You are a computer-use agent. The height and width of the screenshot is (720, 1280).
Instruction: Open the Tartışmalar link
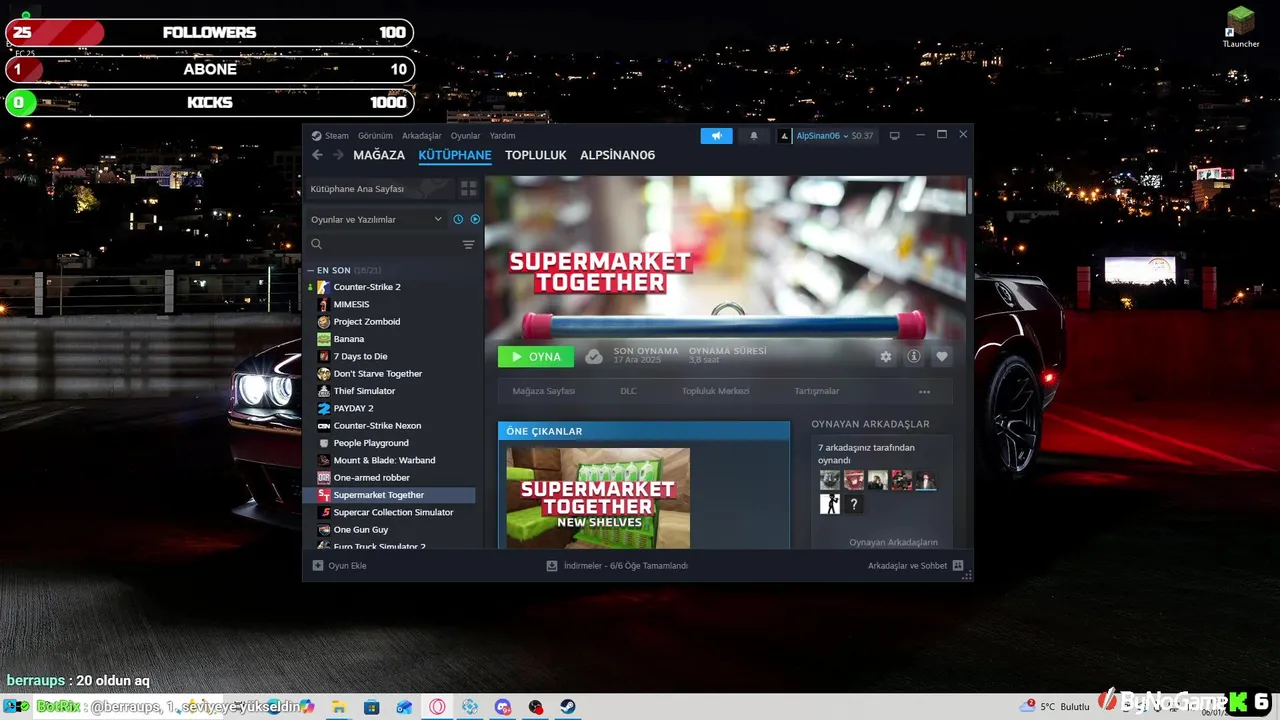816,391
